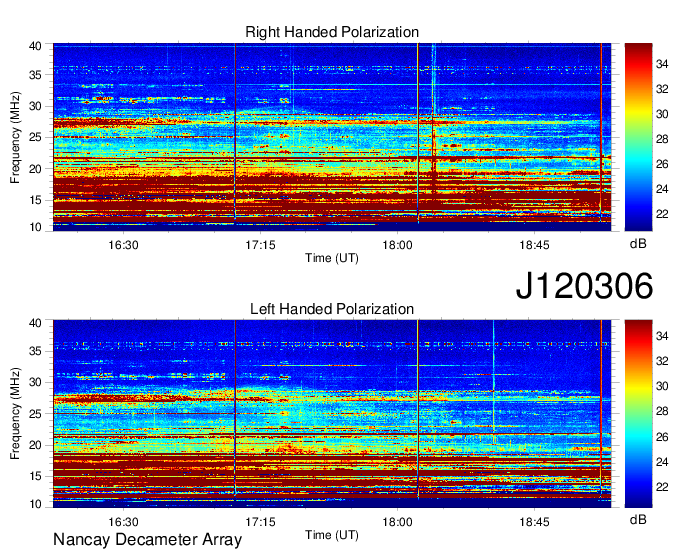Click "Frequency (MHz)" axis label of Left Handed plot

(x=15, y=414)
